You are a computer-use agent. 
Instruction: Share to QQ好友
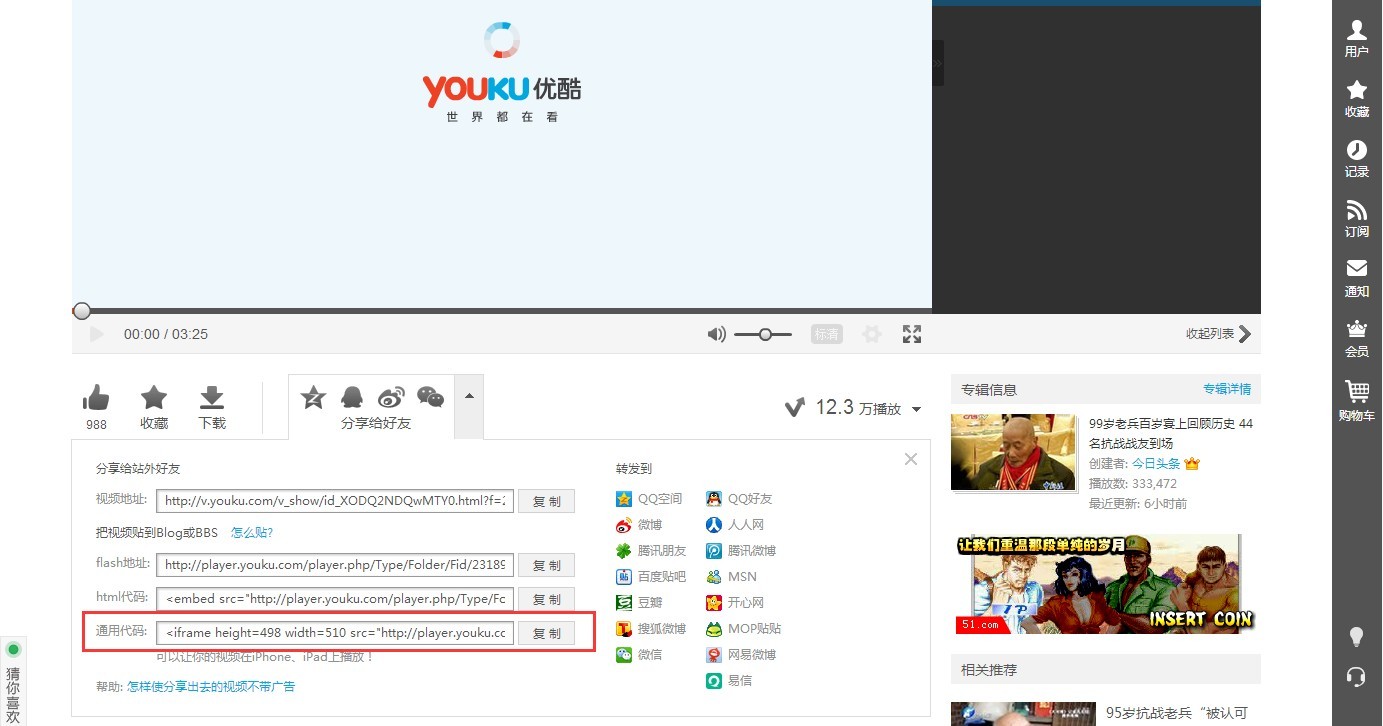click(739, 499)
